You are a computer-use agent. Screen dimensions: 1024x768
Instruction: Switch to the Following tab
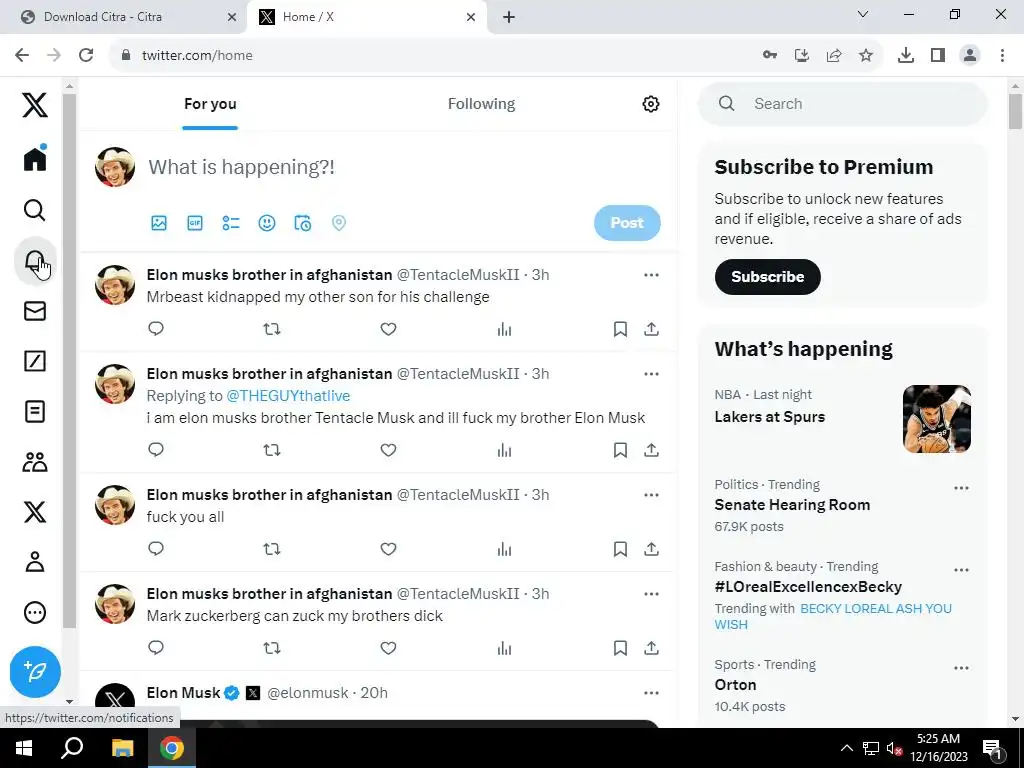[481, 104]
